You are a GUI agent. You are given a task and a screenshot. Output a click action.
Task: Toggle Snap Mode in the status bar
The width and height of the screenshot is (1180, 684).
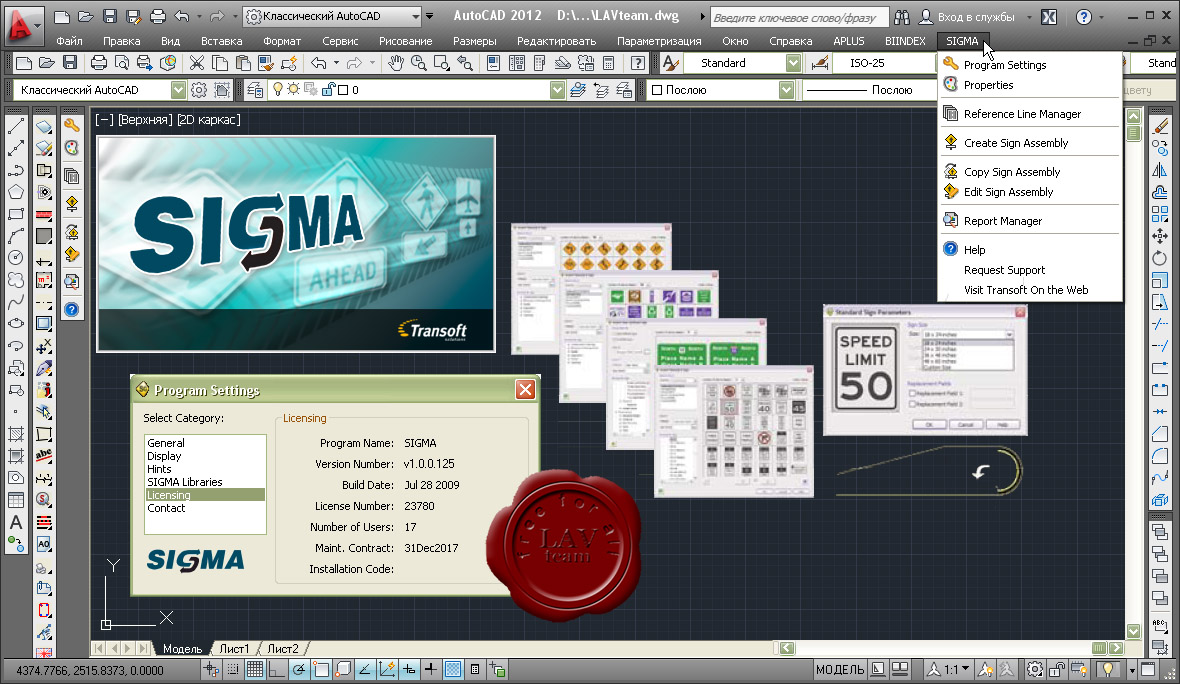(x=233, y=669)
